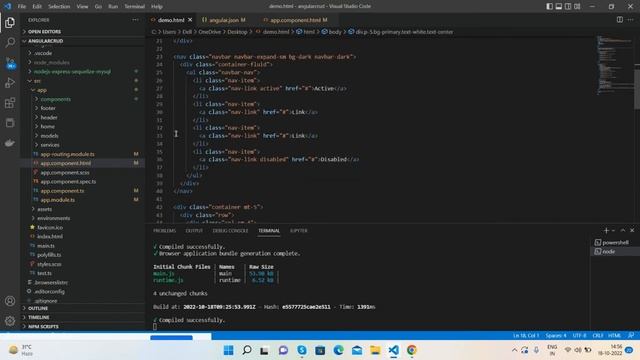The height and width of the screenshot is (360, 640).
Task: Switch to the Output panel tab
Action: click(x=194, y=231)
